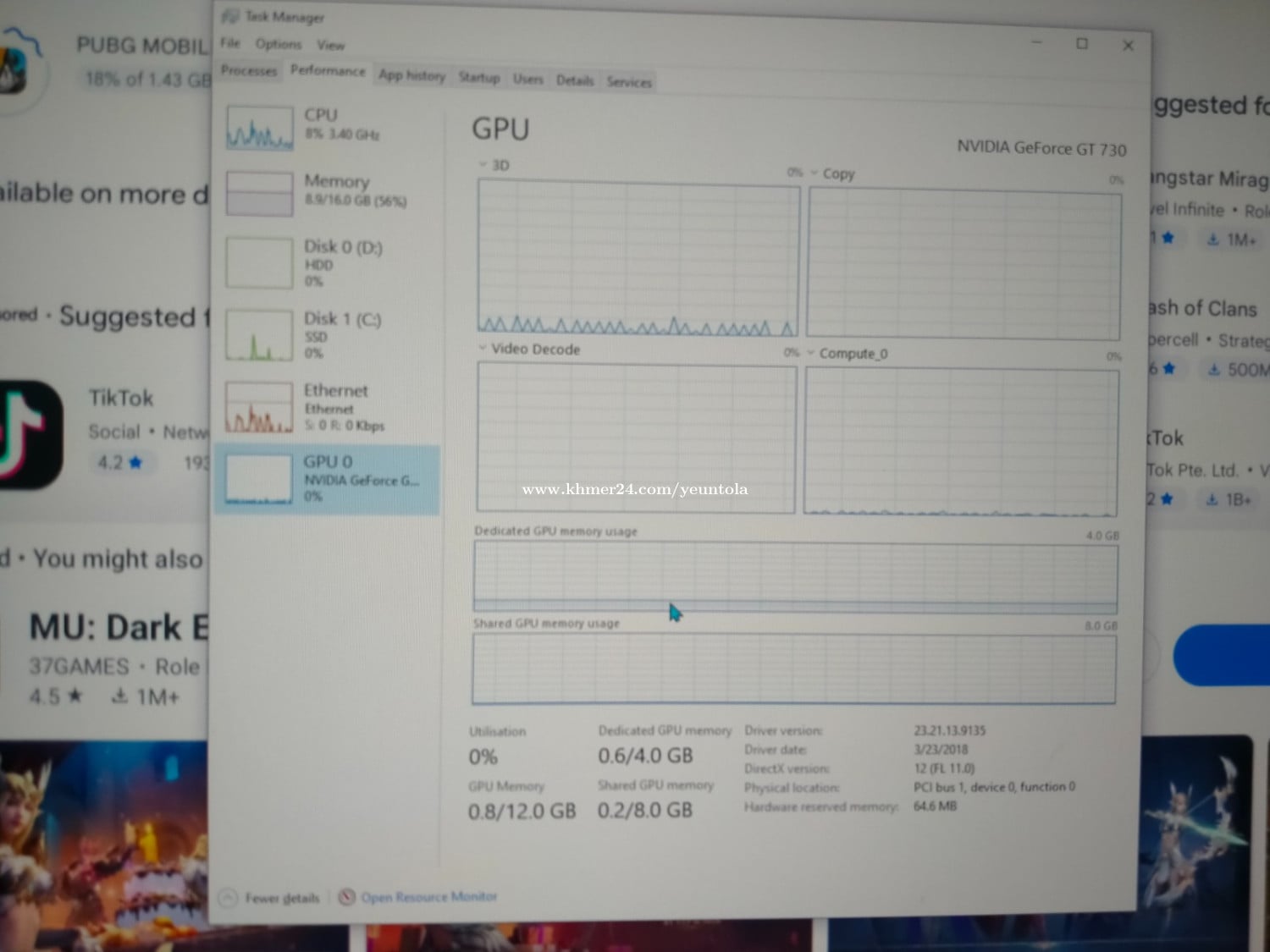This screenshot has width=1270, height=952.
Task: Open the TikTok listing title in the store
Action: click(x=121, y=398)
